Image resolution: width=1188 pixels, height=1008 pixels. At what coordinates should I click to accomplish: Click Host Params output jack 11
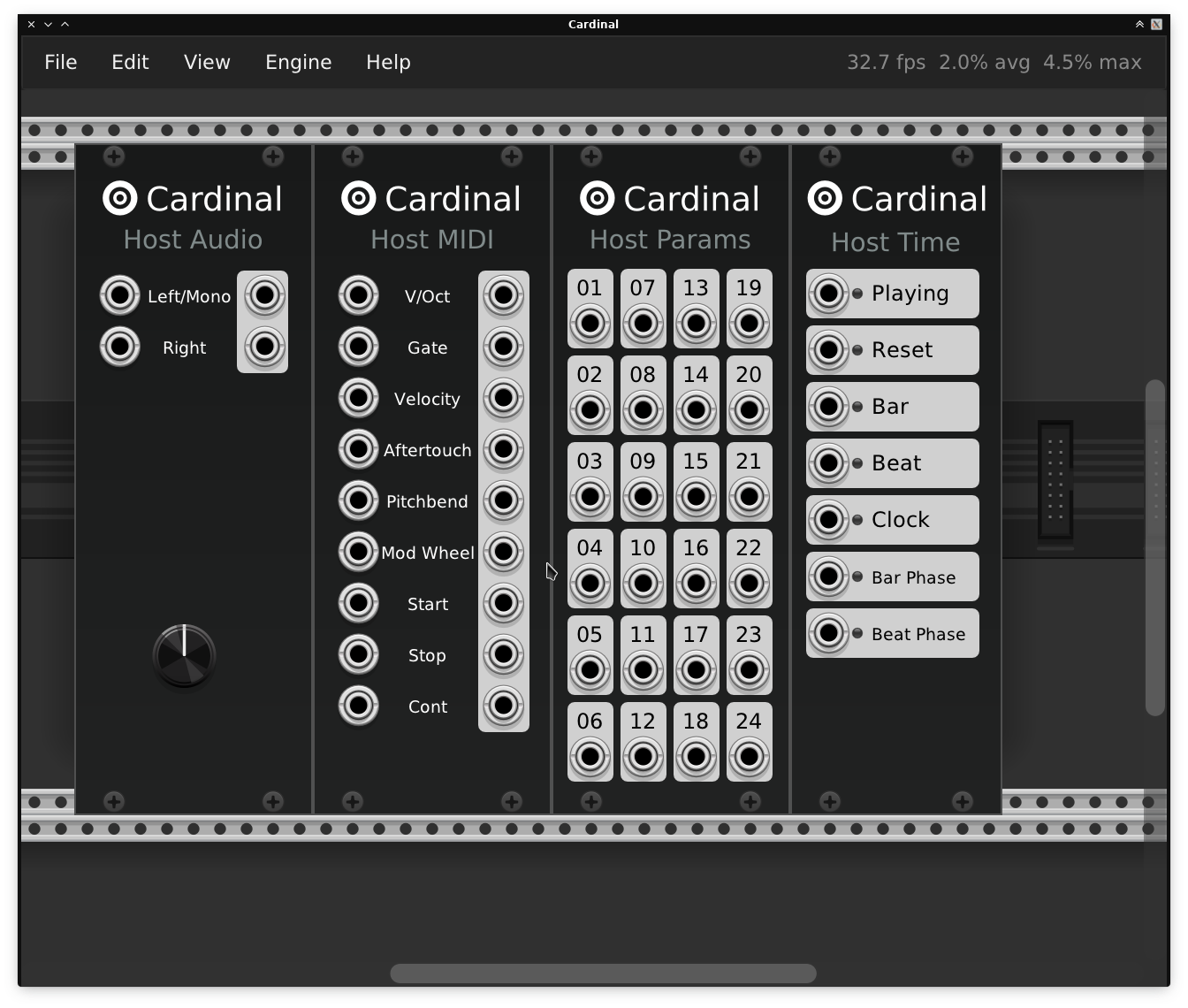[x=643, y=670]
